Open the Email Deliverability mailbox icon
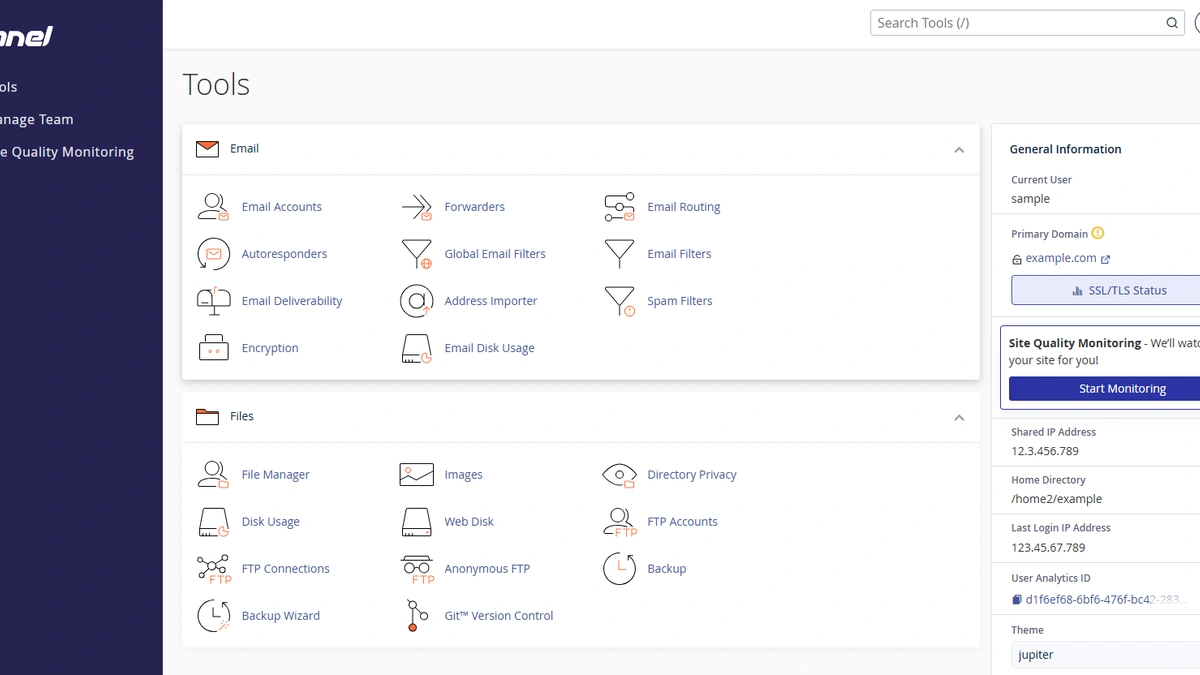 point(213,301)
